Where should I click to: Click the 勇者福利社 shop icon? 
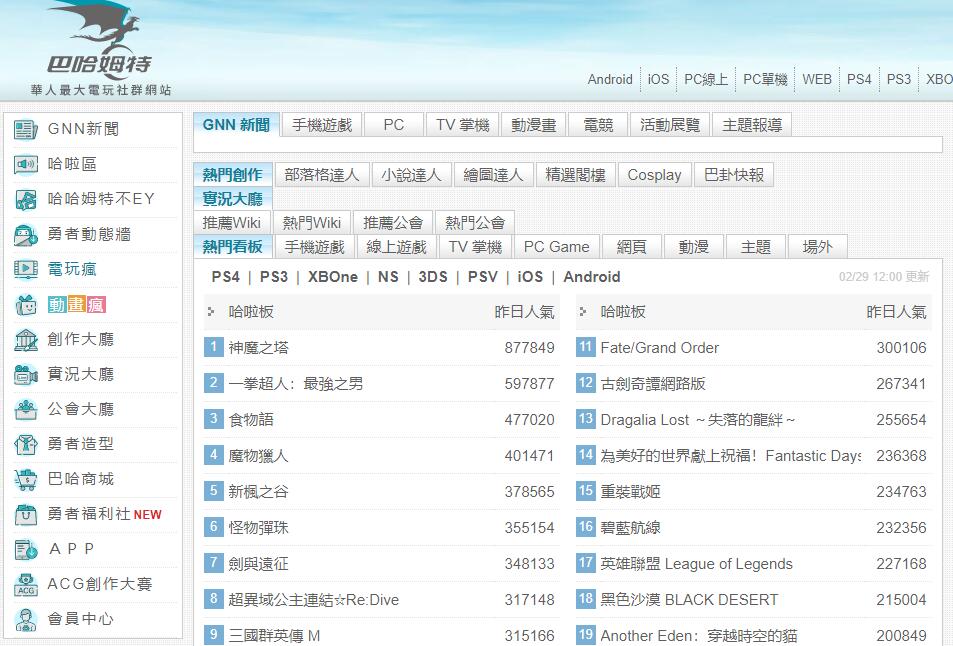[26, 515]
